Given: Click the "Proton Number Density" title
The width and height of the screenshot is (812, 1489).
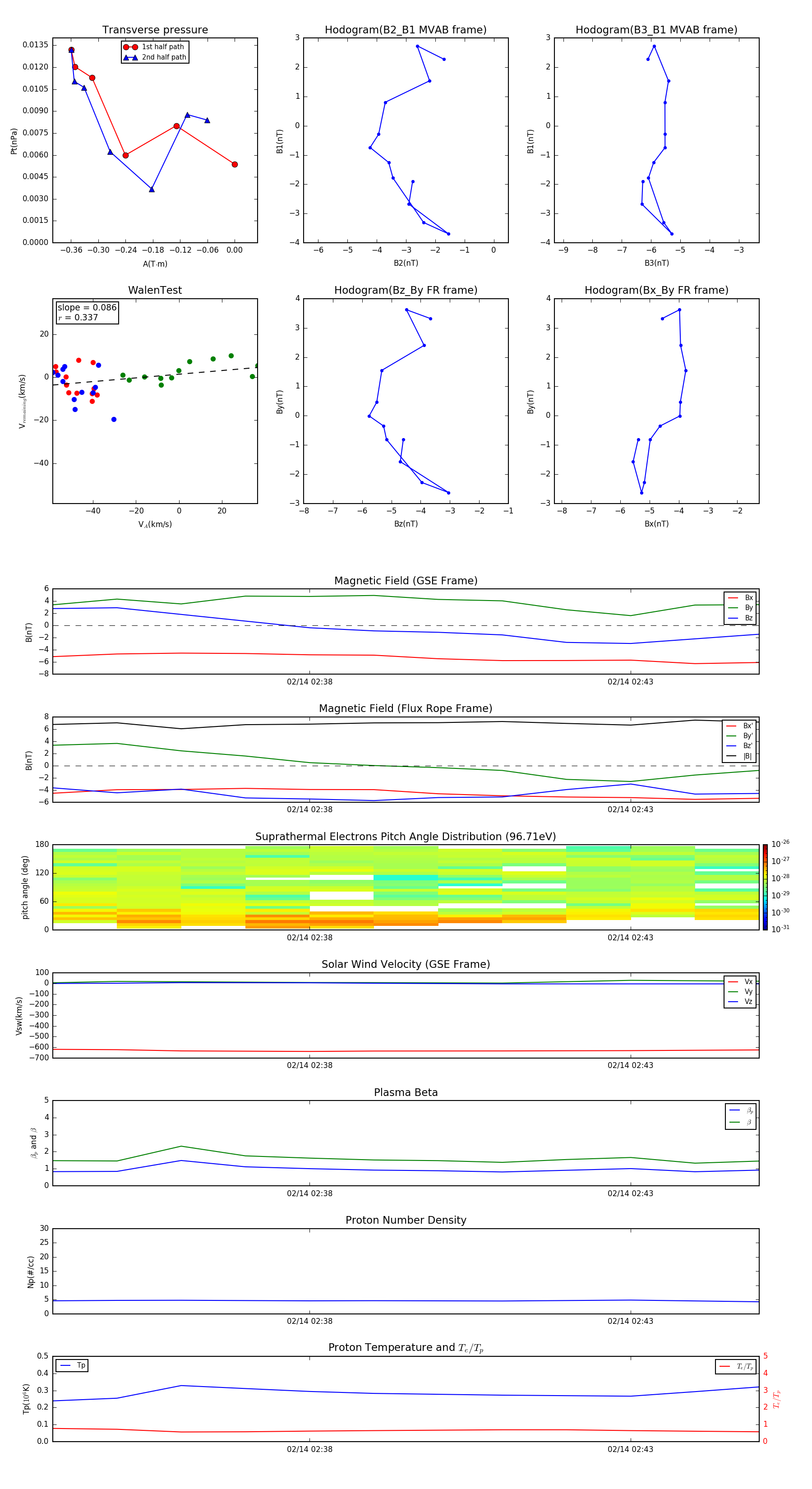Looking at the screenshot, I should click(406, 1220).
